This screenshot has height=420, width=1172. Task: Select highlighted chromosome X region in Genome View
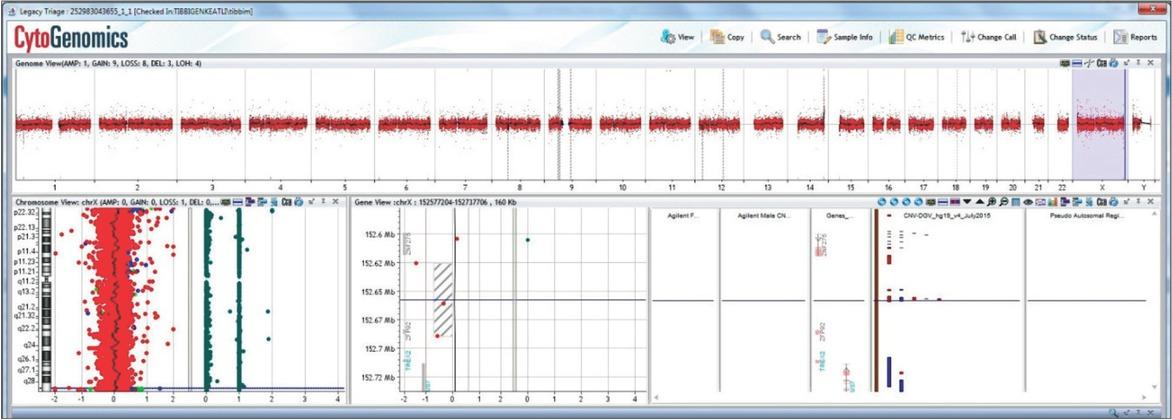pos(1098,125)
